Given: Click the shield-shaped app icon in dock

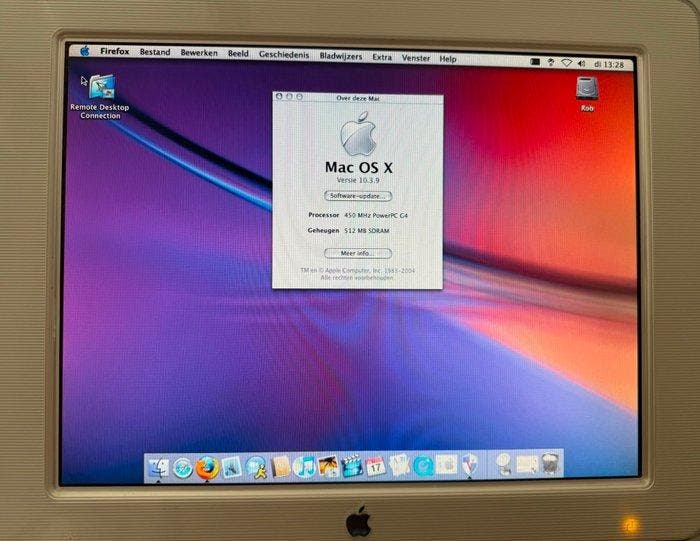Looking at the screenshot, I should (470, 465).
